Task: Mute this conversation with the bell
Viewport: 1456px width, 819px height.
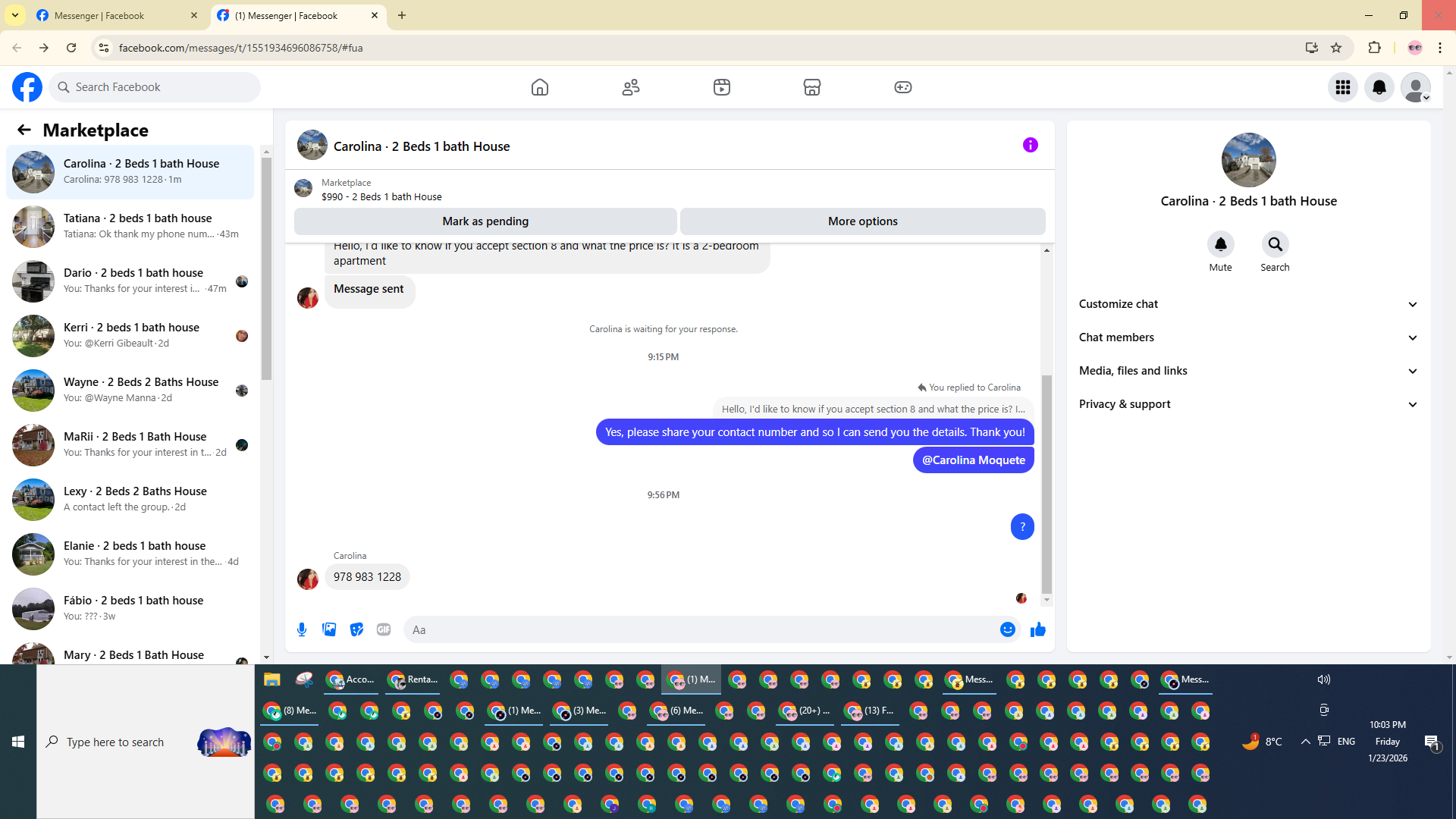Action: [x=1220, y=245]
